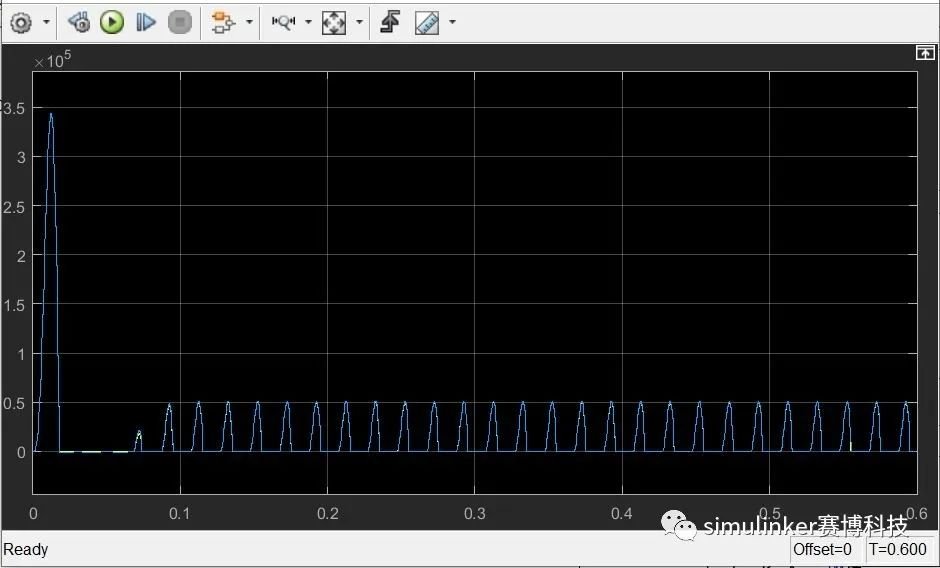Click the grayed Stop simulation button
Image resolution: width=940 pixels, height=568 pixels.
(x=179, y=23)
